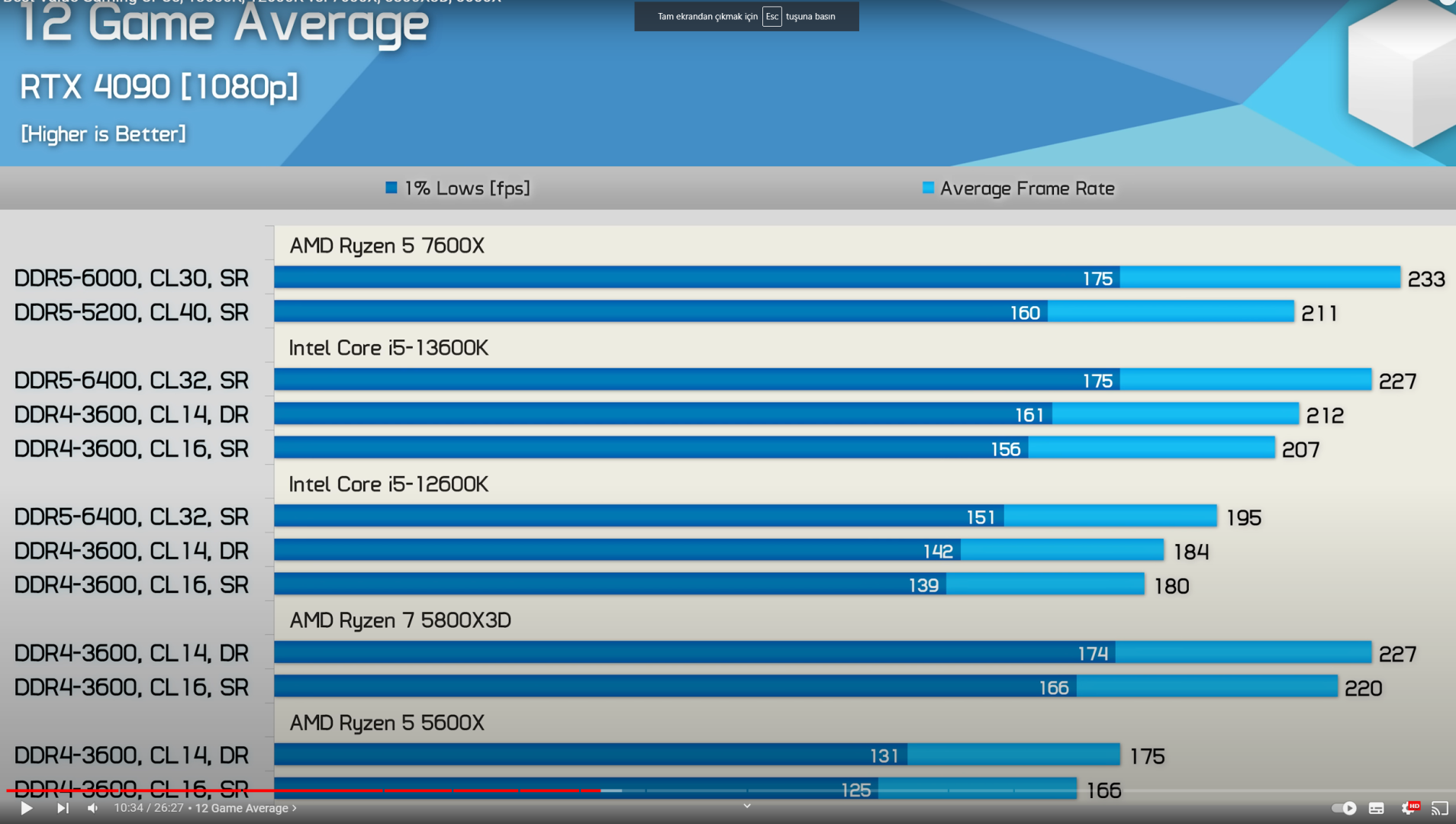
Task: Toggle the autoplay switch
Action: click(1344, 808)
